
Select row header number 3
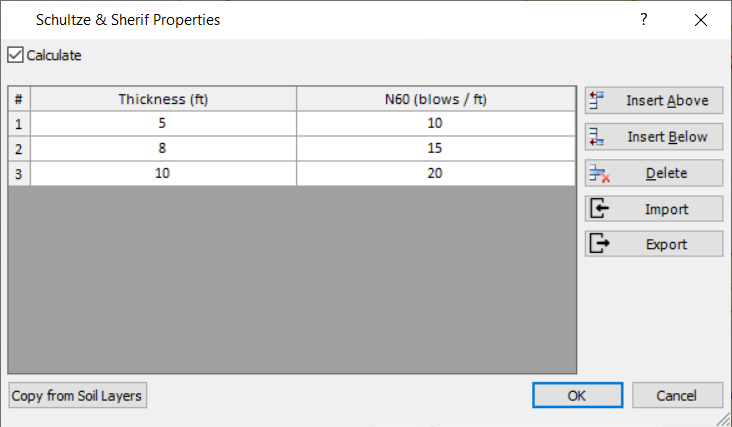[19, 173]
